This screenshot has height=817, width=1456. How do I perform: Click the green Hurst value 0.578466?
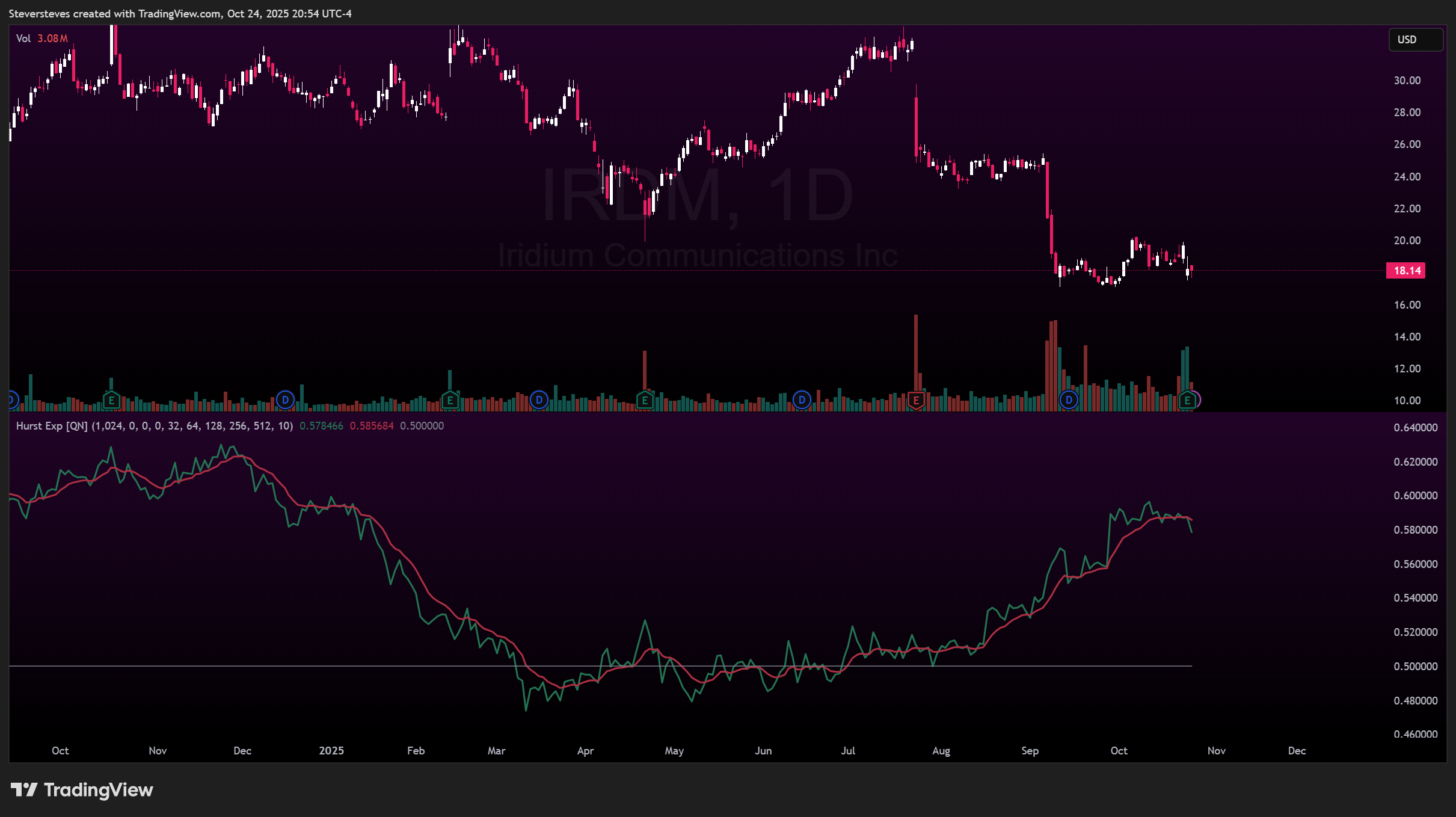tap(321, 426)
